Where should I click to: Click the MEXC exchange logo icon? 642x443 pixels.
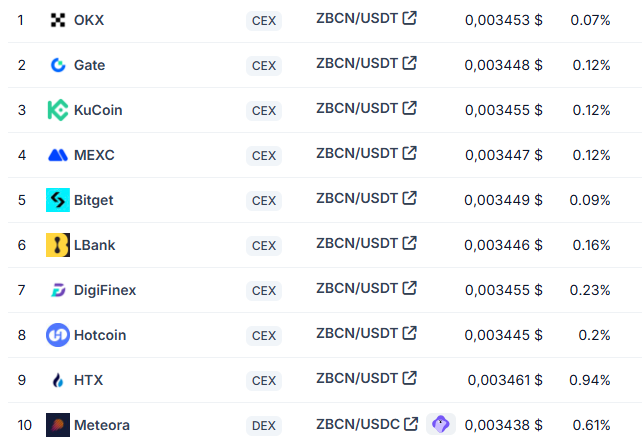point(58,155)
